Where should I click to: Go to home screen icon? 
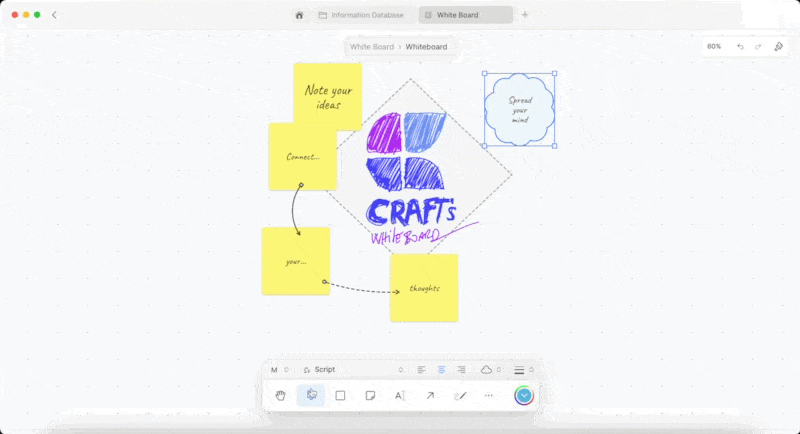299,15
